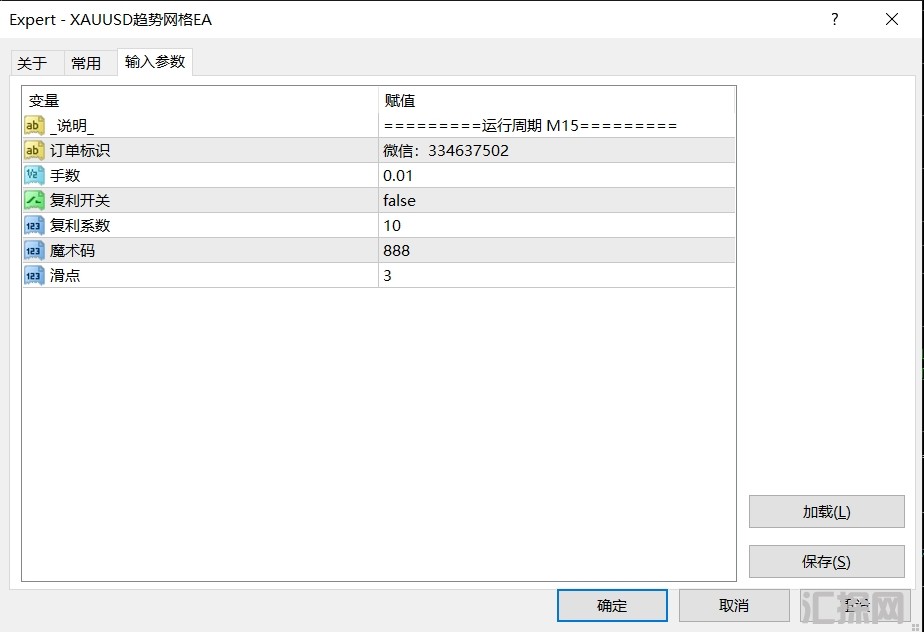
Task: Edit the 手数 value 0.01
Action: tap(557, 175)
